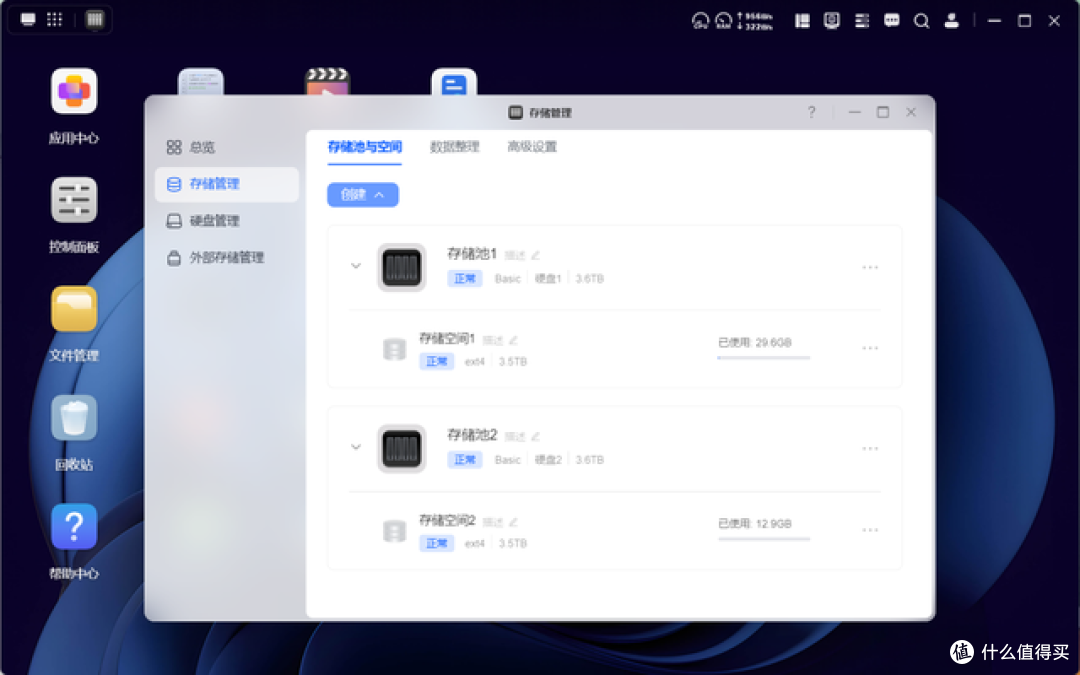Click the network speed indicator in top bar
The width and height of the screenshot is (1080, 675).
(755, 21)
